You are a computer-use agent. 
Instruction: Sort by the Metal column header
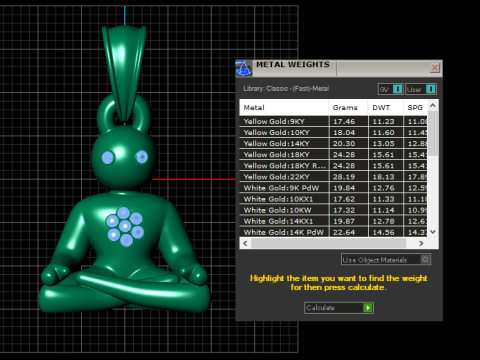[x=284, y=108]
